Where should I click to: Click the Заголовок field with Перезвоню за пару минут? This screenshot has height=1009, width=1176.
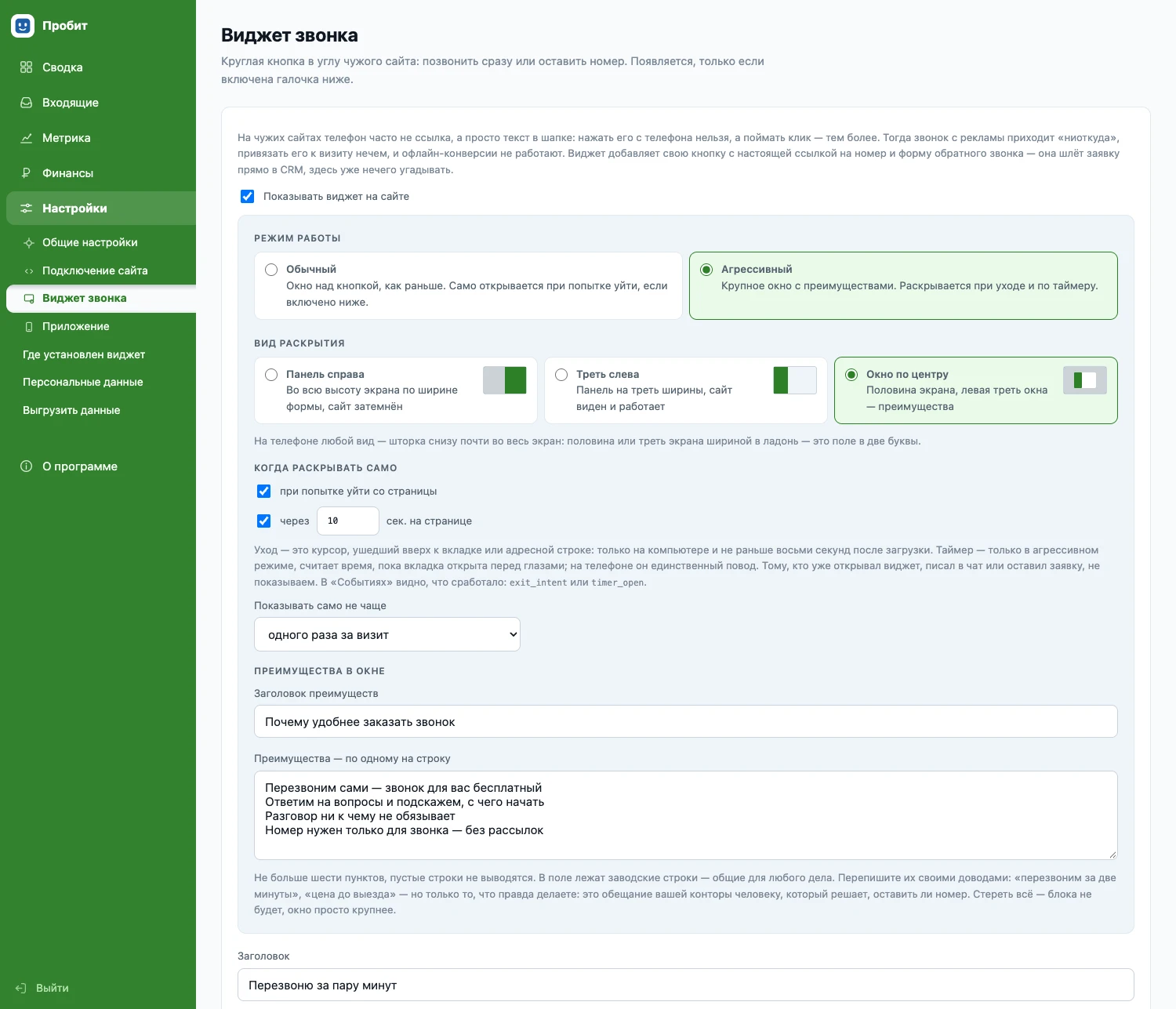(686, 985)
